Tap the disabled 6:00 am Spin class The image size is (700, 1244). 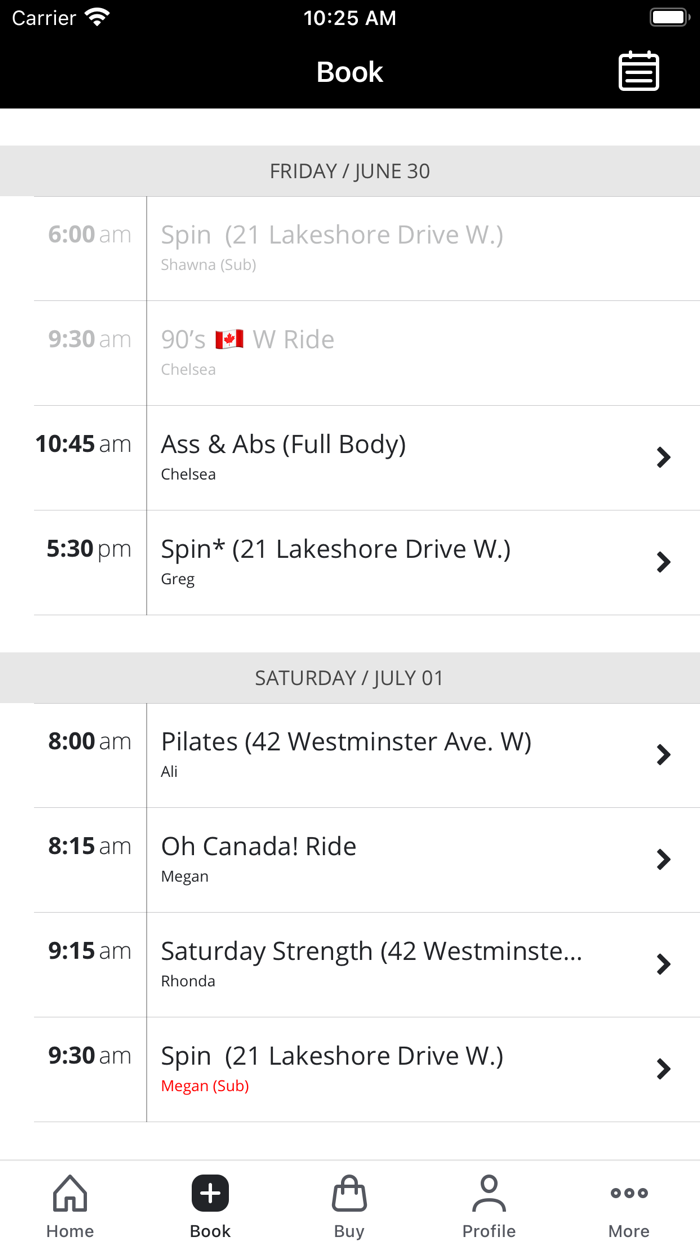click(367, 248)
